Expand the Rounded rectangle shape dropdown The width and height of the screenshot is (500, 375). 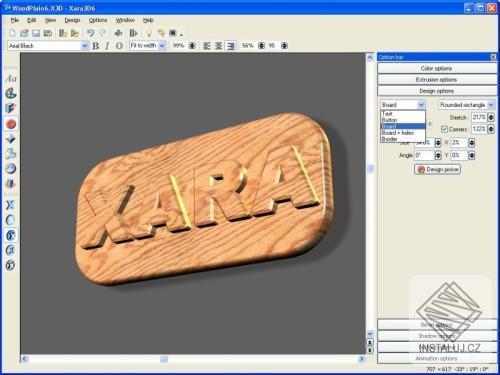(491, 105)
